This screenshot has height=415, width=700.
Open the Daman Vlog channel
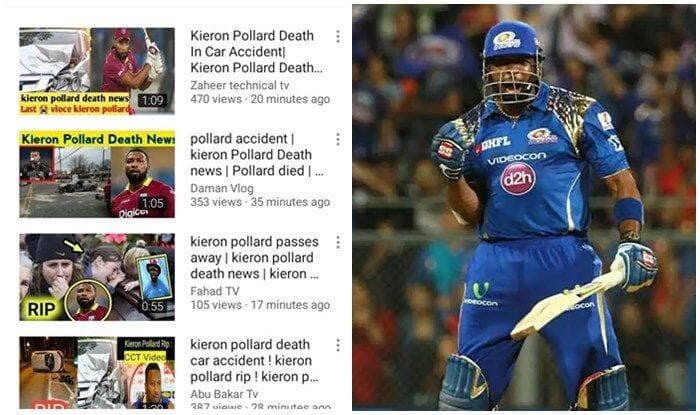tap(222, 188)
